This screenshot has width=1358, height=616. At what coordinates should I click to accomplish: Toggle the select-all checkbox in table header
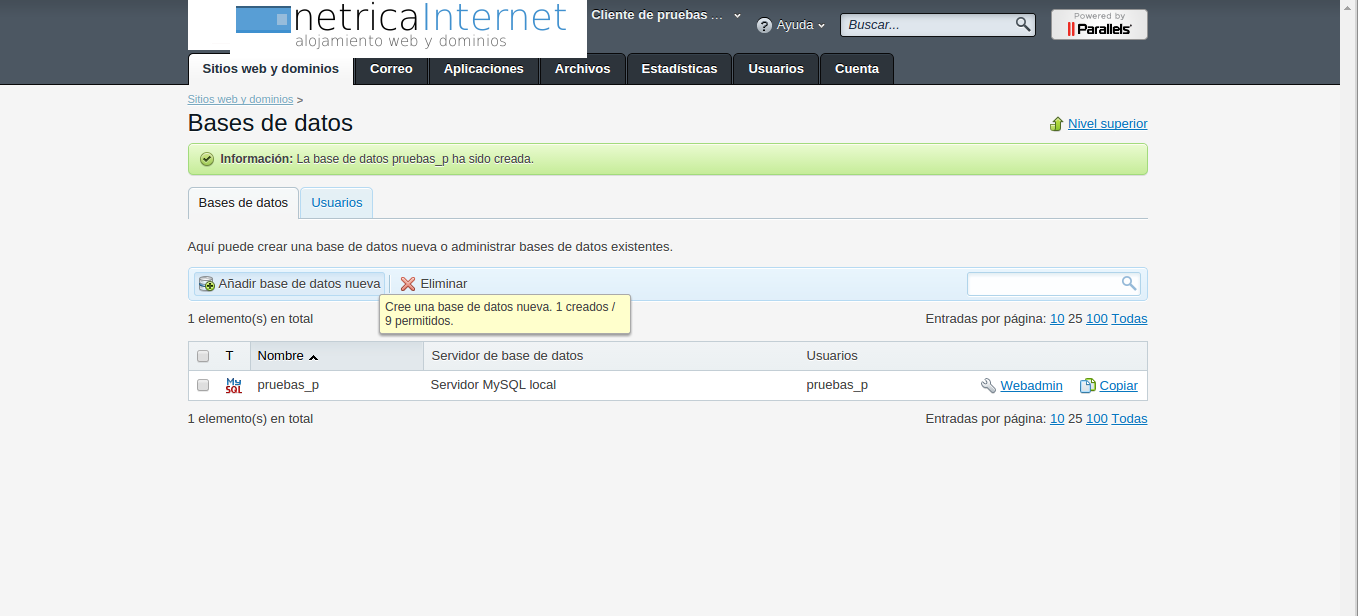click(203, 356)
